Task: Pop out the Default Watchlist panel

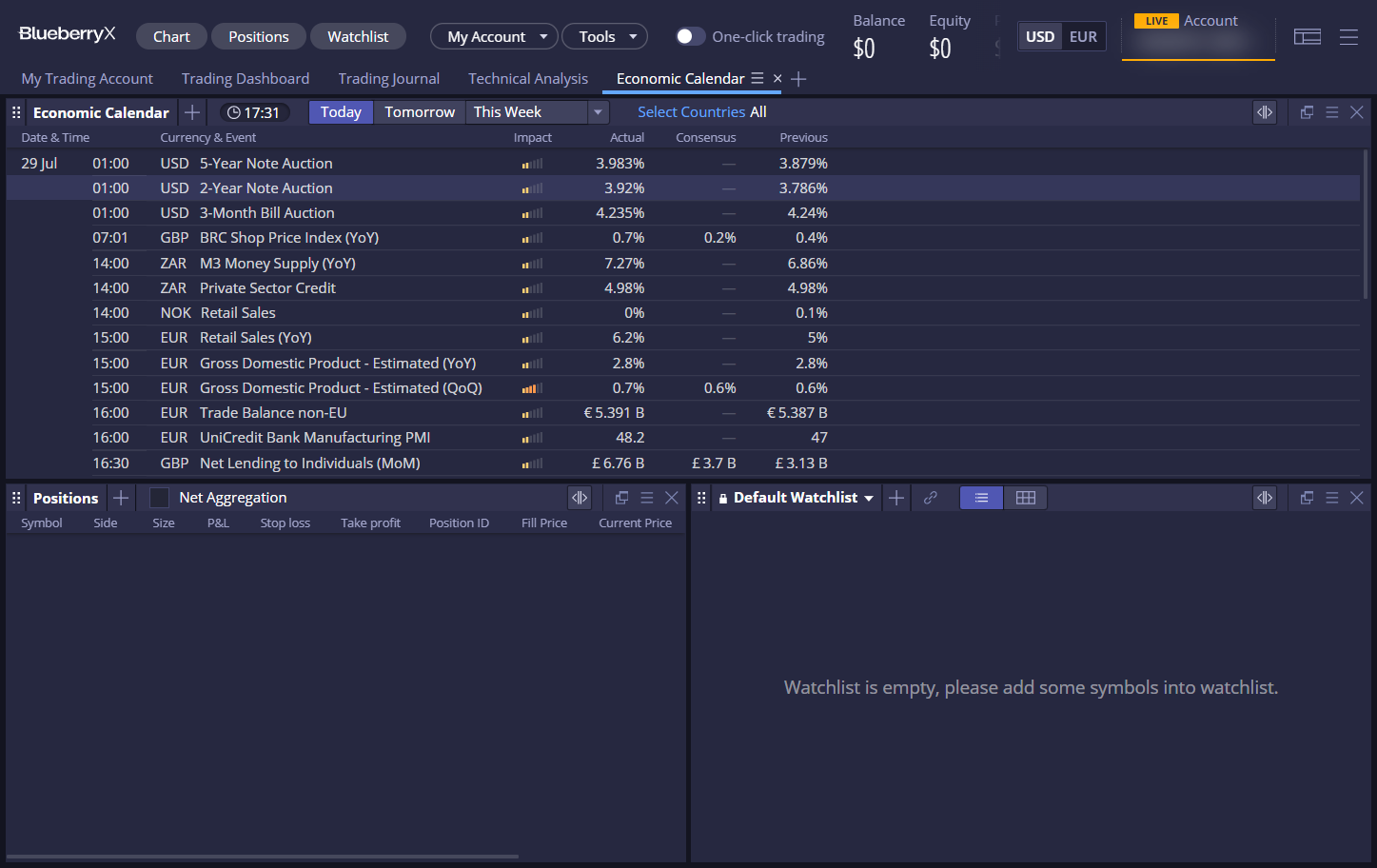Action: pyautogui.click(x=1307, y=498)
